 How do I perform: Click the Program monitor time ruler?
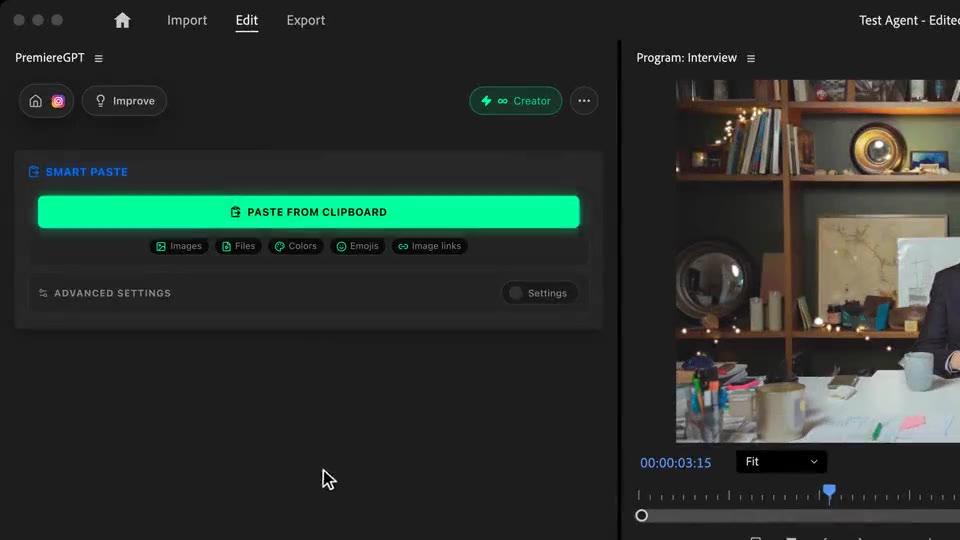pyautogui.click(x=798, y=495)
